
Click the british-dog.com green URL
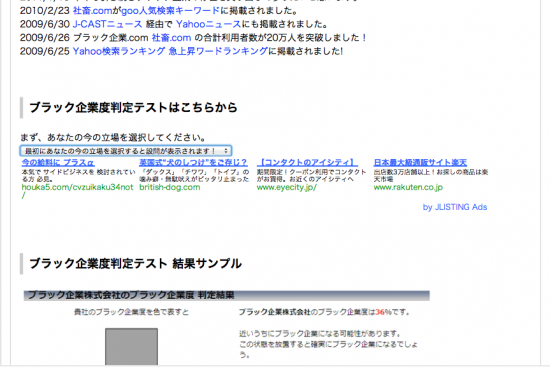click(x=169, y=187)
